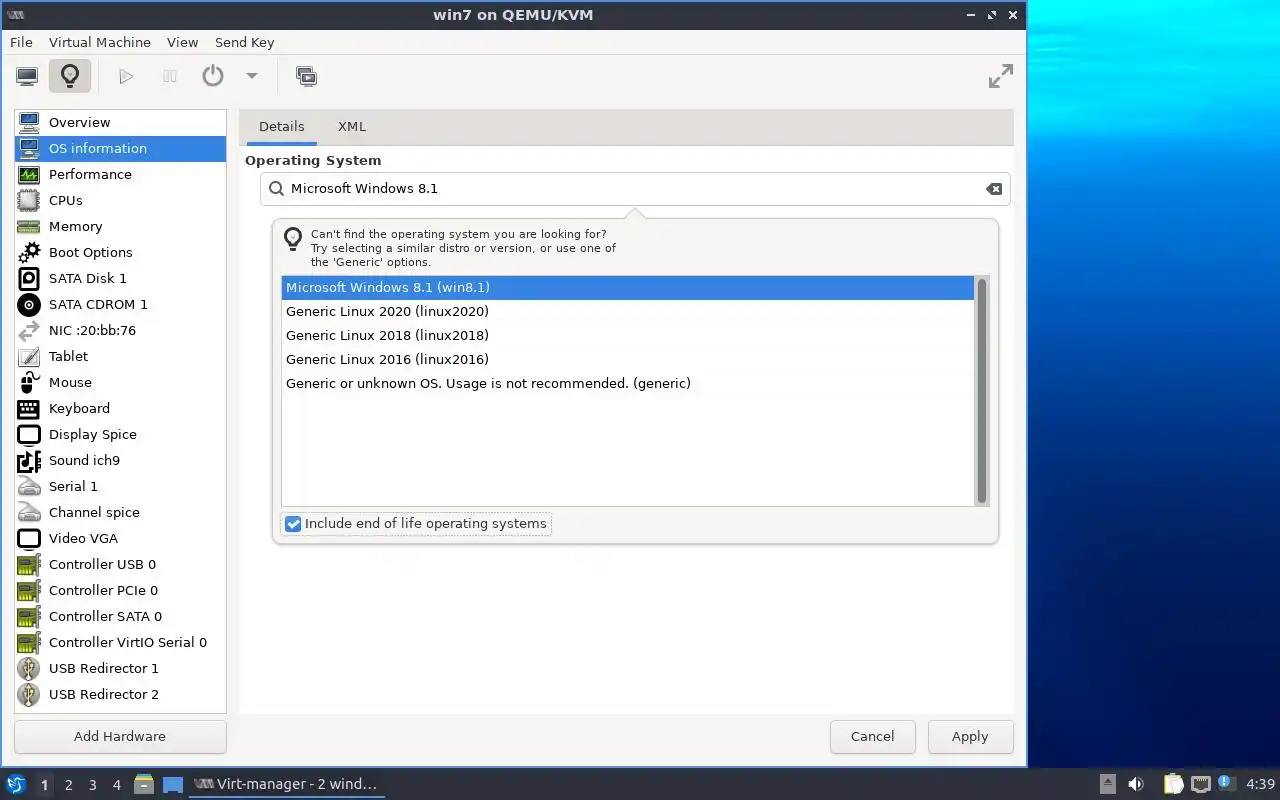The image size is (1280, 800).
Task: Open the clipboard tray icon
Action: 1173,784
